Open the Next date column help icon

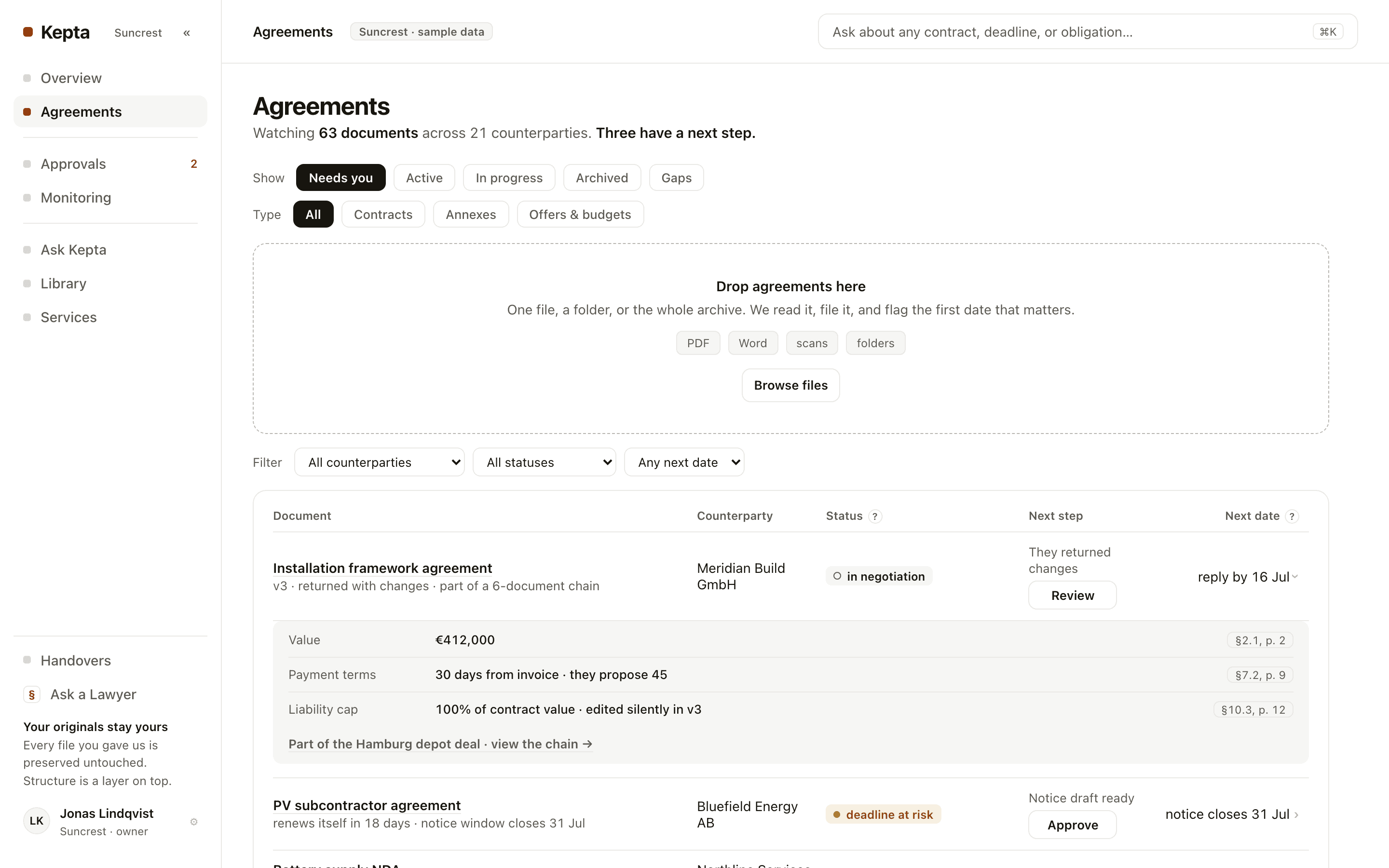(1292, 516)
